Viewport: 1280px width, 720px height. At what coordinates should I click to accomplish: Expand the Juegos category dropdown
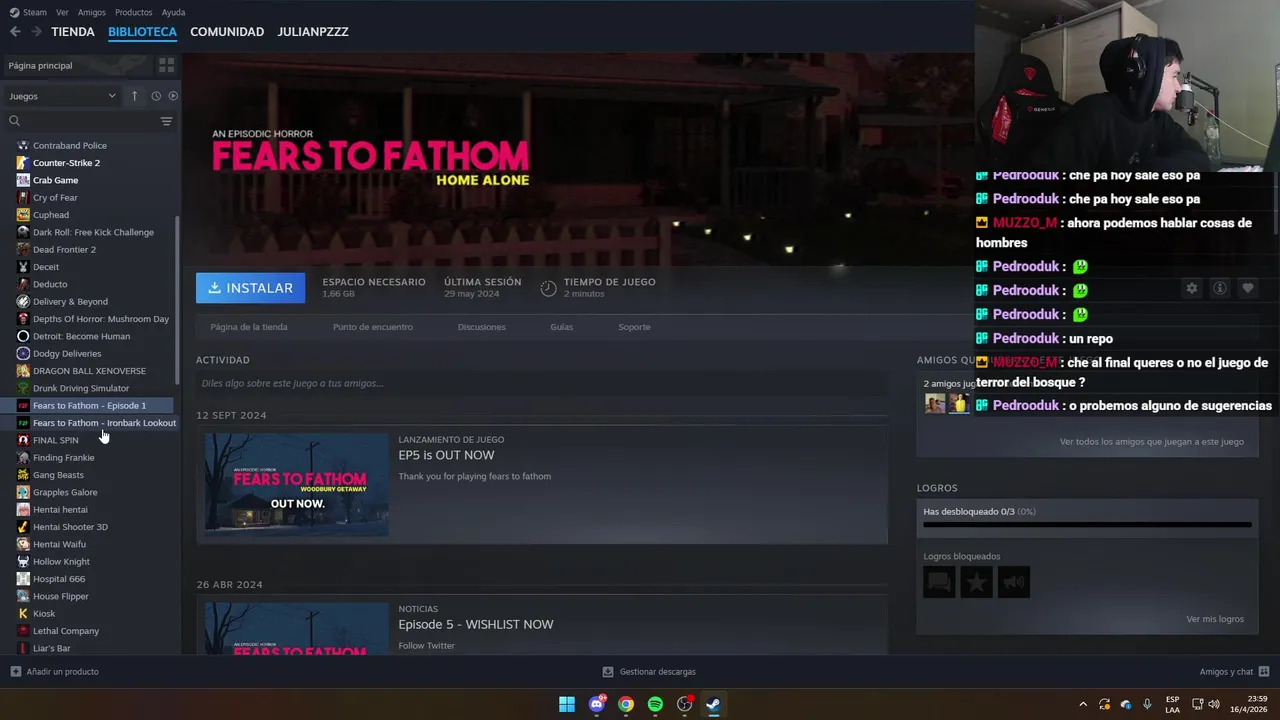62,96
